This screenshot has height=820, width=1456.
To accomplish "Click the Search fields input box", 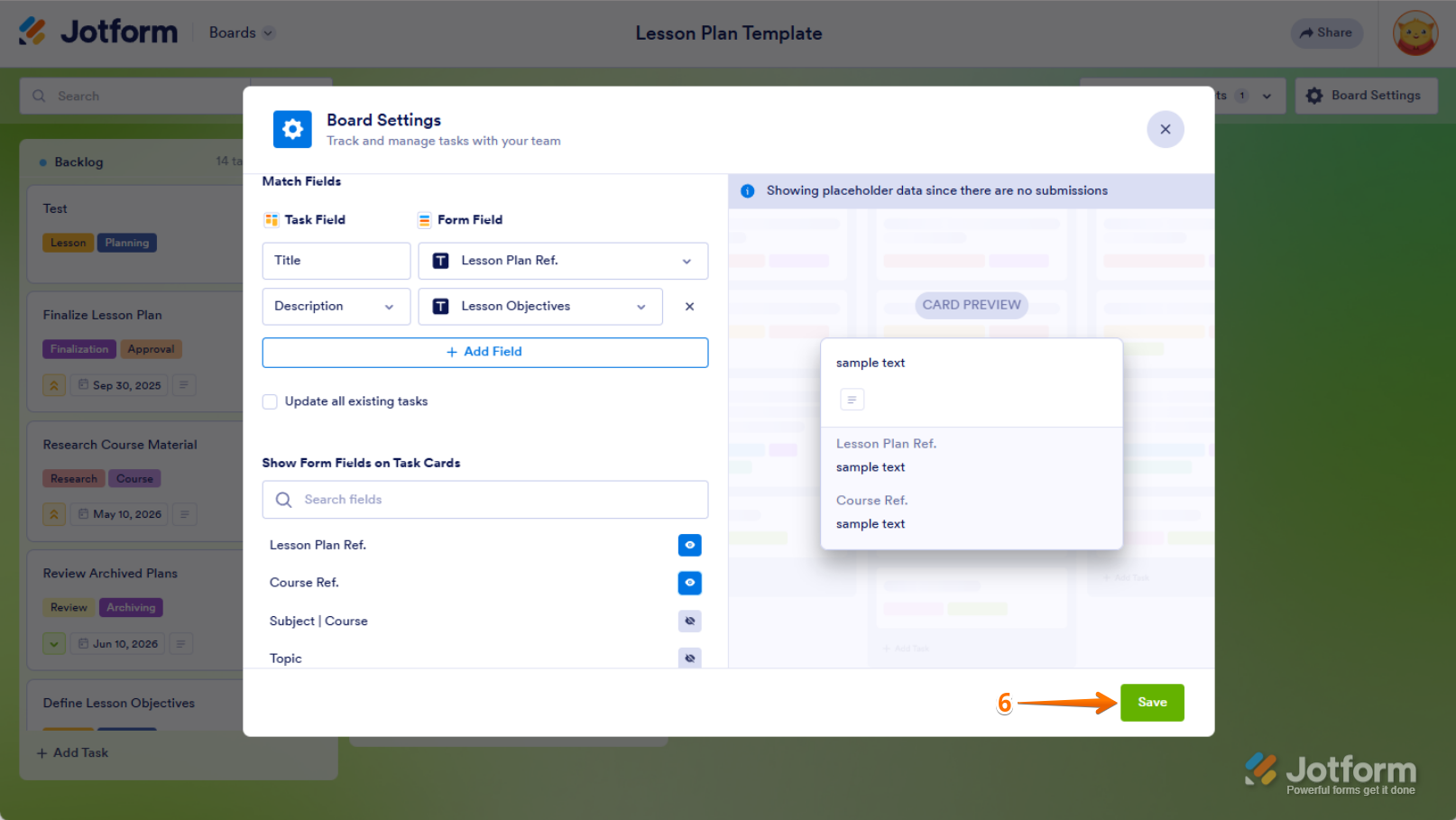I will point(485,500).
